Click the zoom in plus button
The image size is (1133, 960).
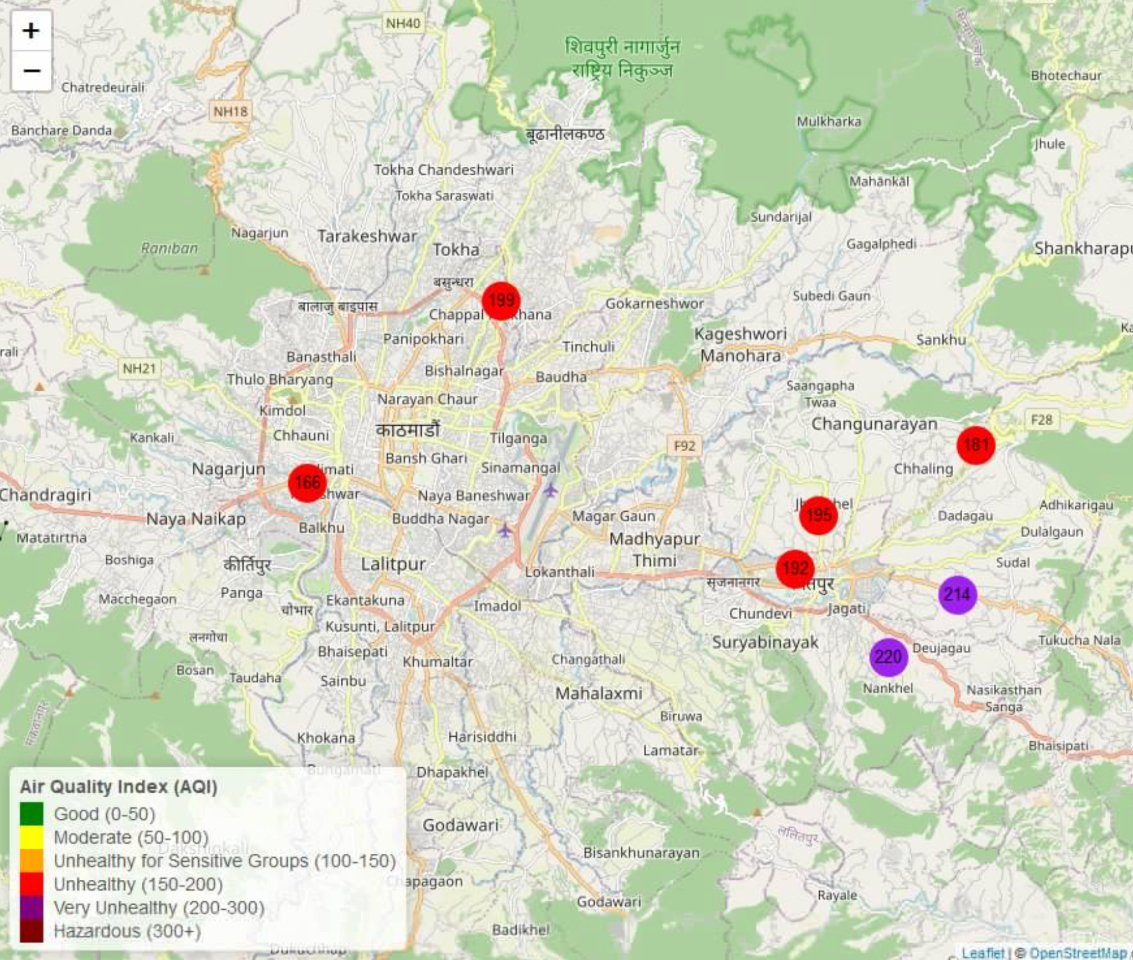click(x=31, y=31)
